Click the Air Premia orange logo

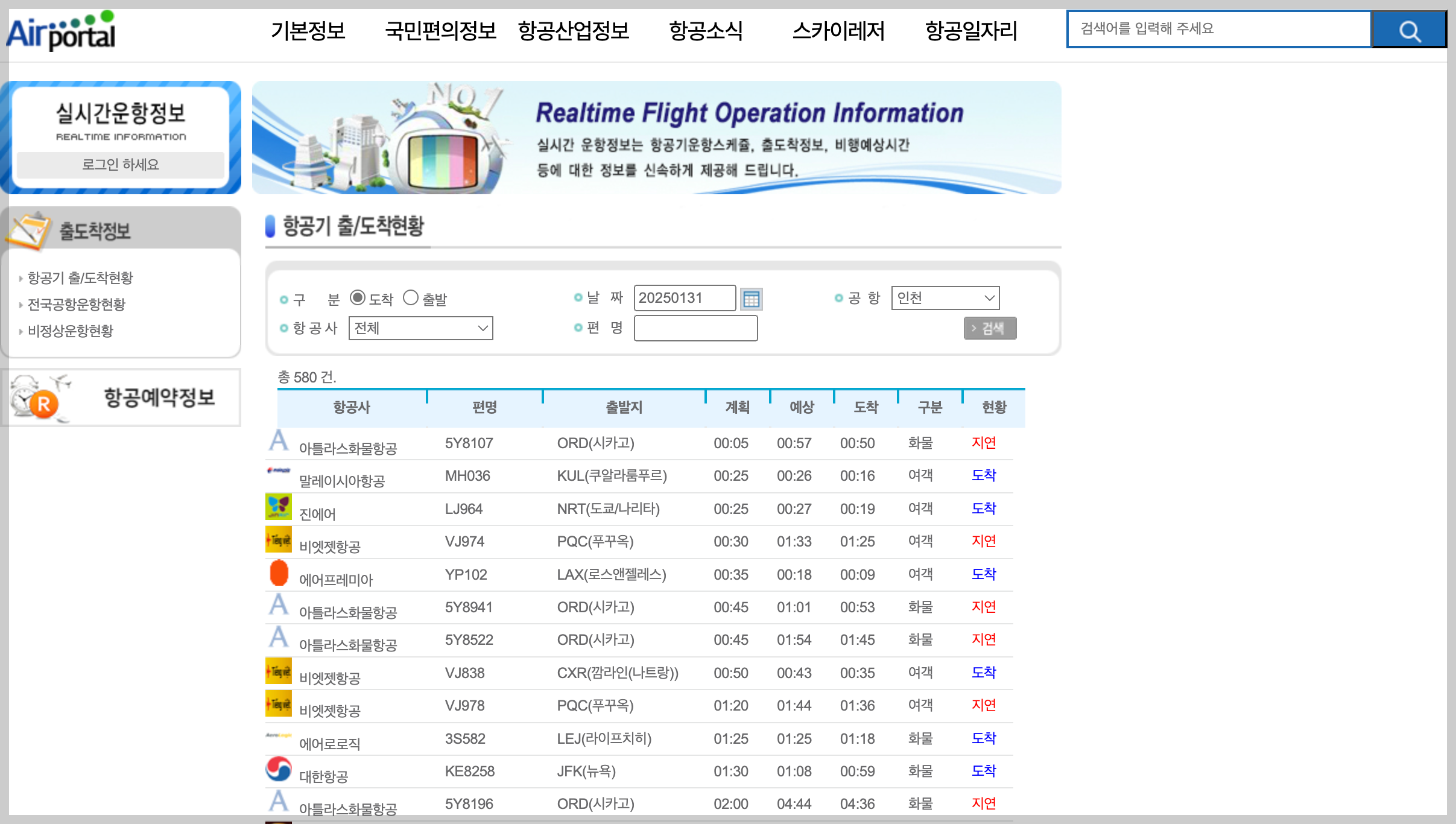[279, 572]
